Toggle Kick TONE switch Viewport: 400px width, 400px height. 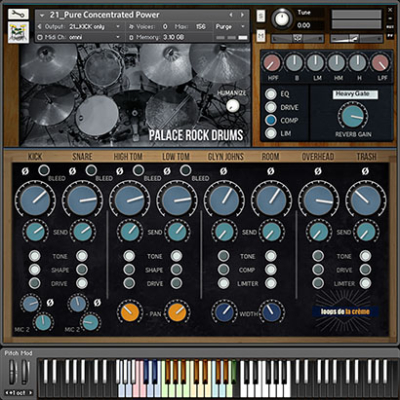point(34,256)
